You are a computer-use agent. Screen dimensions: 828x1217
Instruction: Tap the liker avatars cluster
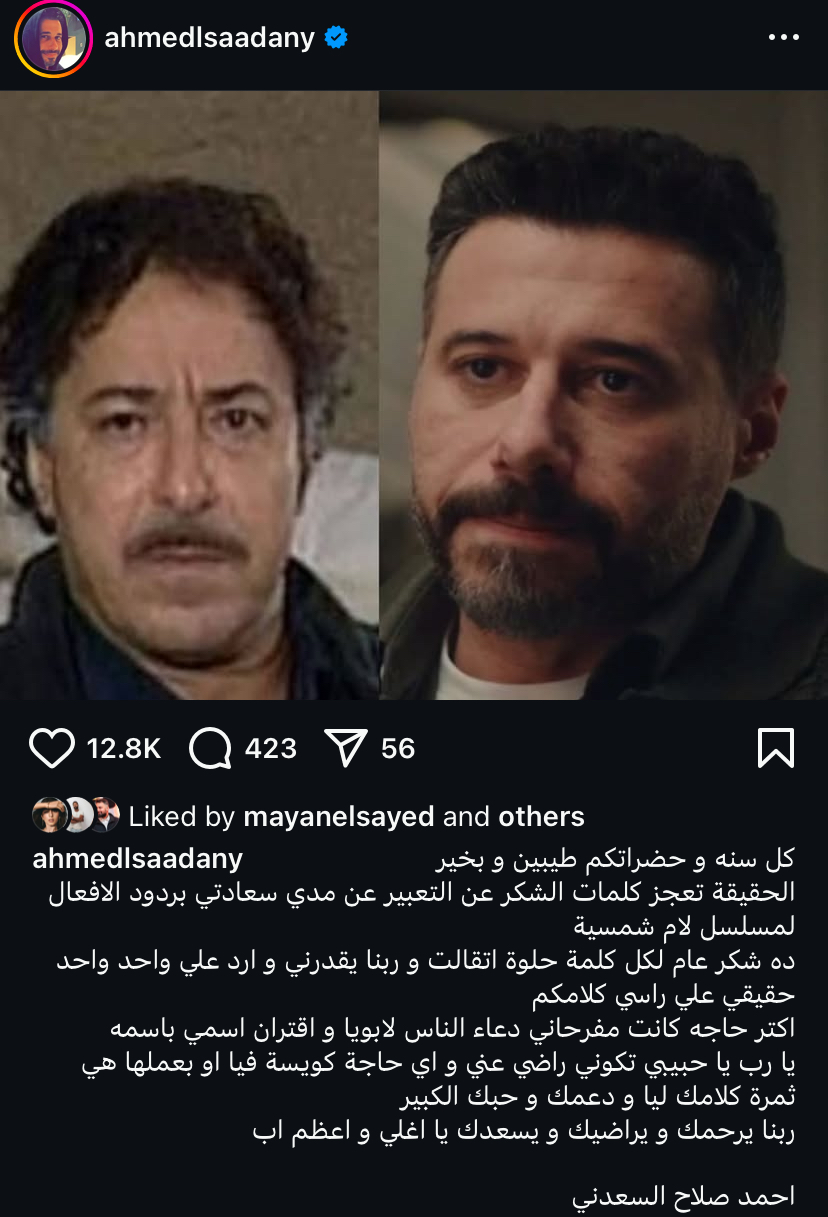(76, 815)
